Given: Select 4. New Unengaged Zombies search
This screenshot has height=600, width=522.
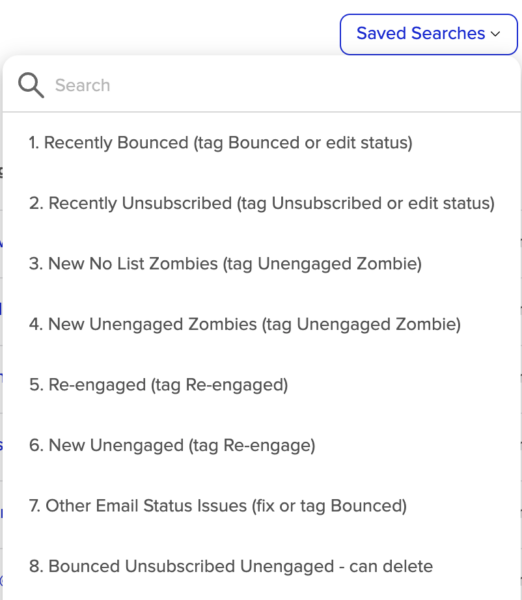Looking at the screenshot, I should tap(261, 324).
